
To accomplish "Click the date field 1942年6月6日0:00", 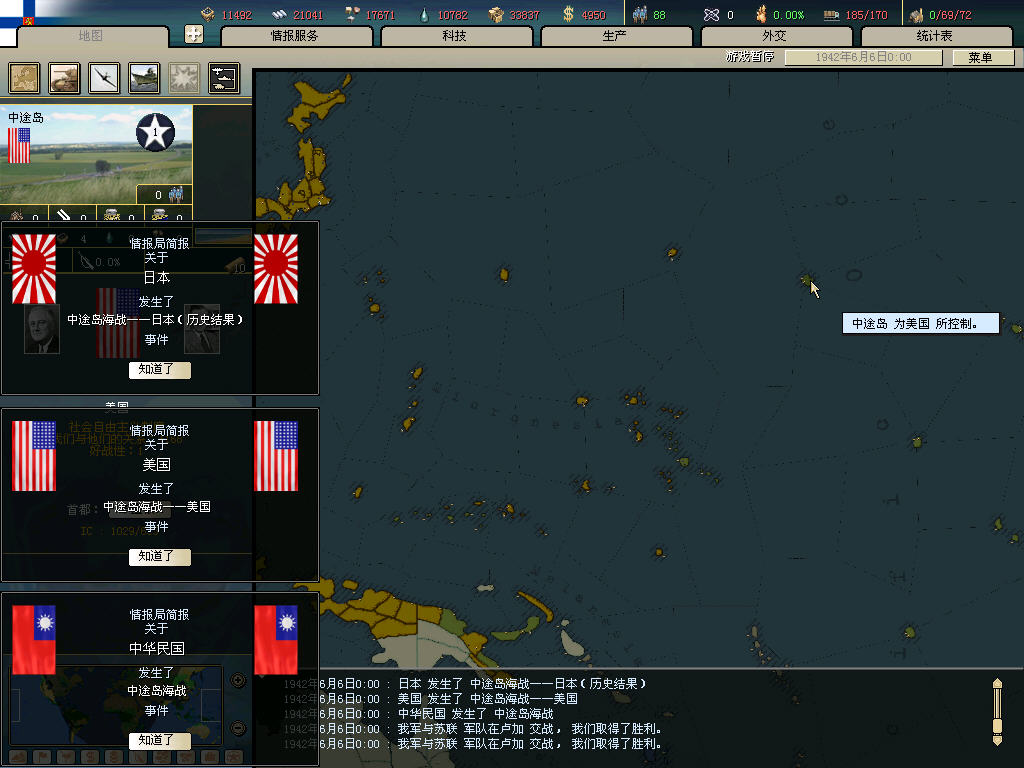I will [863, 57].
